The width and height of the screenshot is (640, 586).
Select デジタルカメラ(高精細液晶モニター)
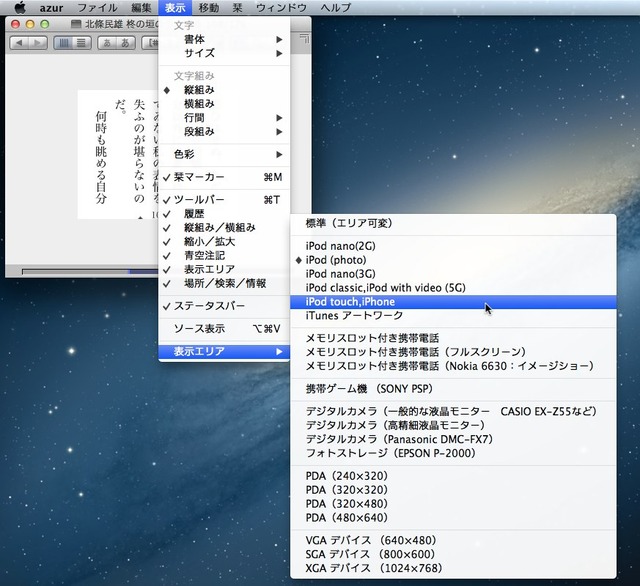click(453, 425)
